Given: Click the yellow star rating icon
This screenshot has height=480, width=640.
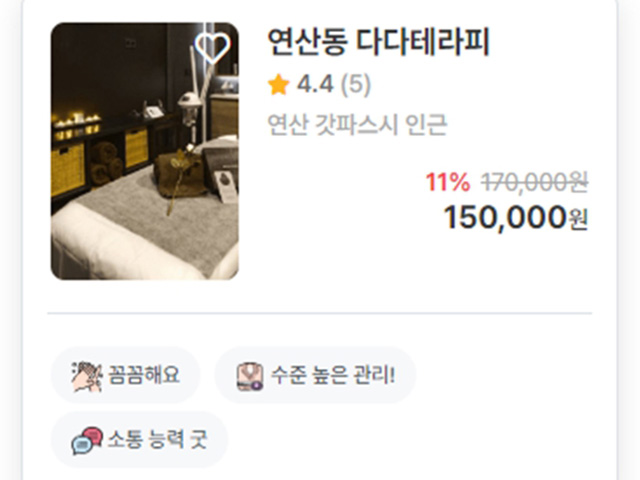Looking at the screenshot, I should point(278,84).
